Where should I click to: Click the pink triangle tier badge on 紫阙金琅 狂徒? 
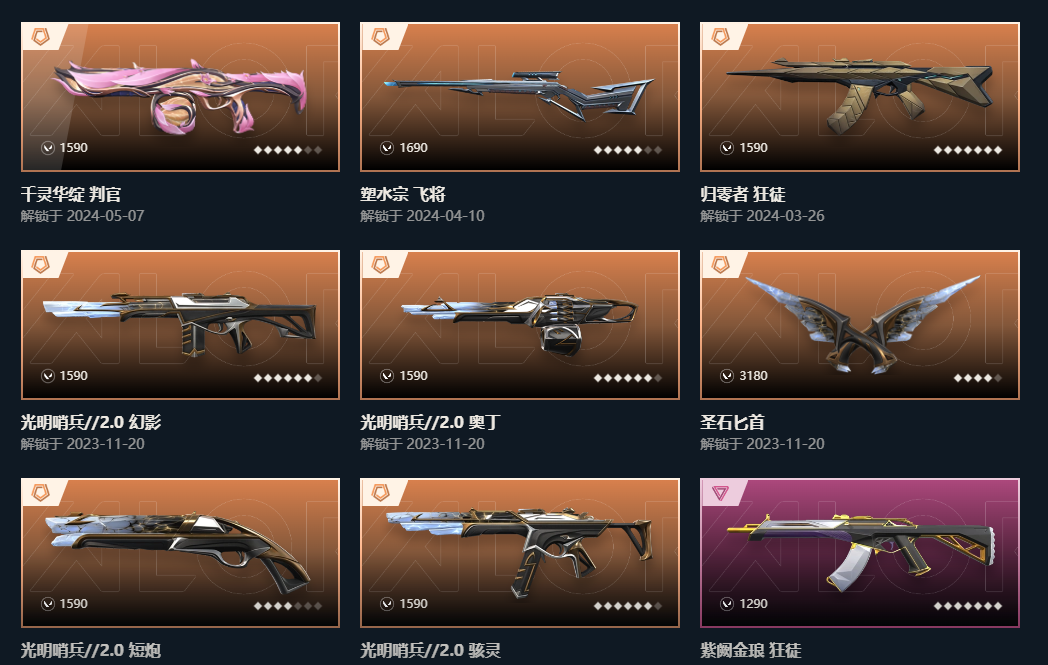pyautogui.click(x=720, y=493)
